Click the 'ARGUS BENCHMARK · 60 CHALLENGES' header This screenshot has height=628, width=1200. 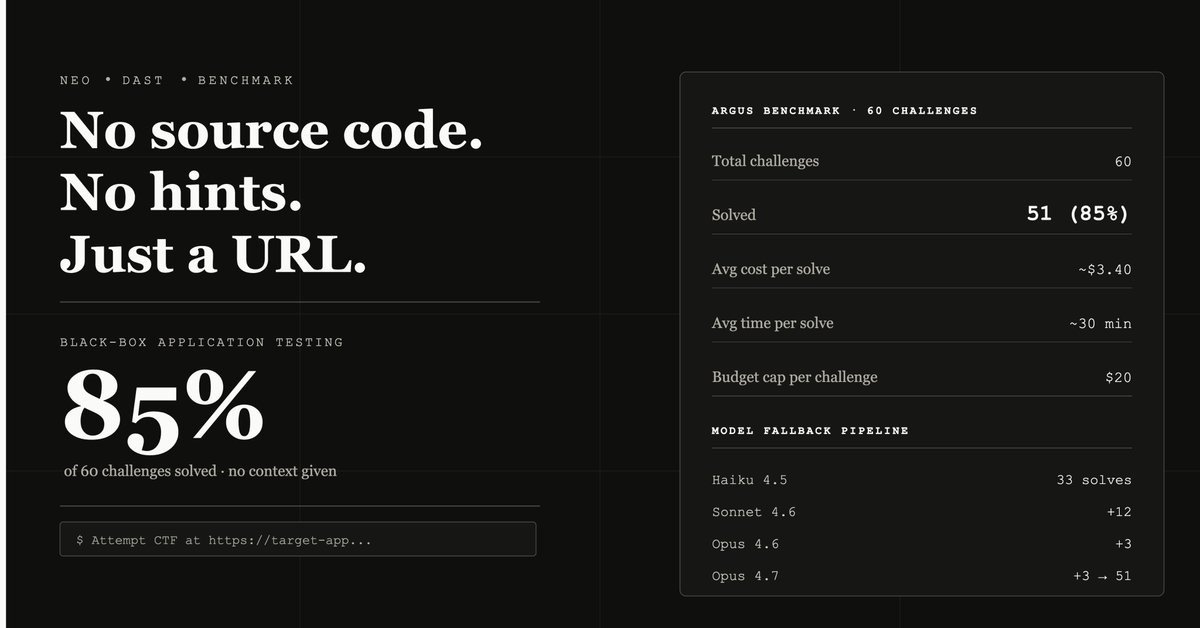[844, 110]
